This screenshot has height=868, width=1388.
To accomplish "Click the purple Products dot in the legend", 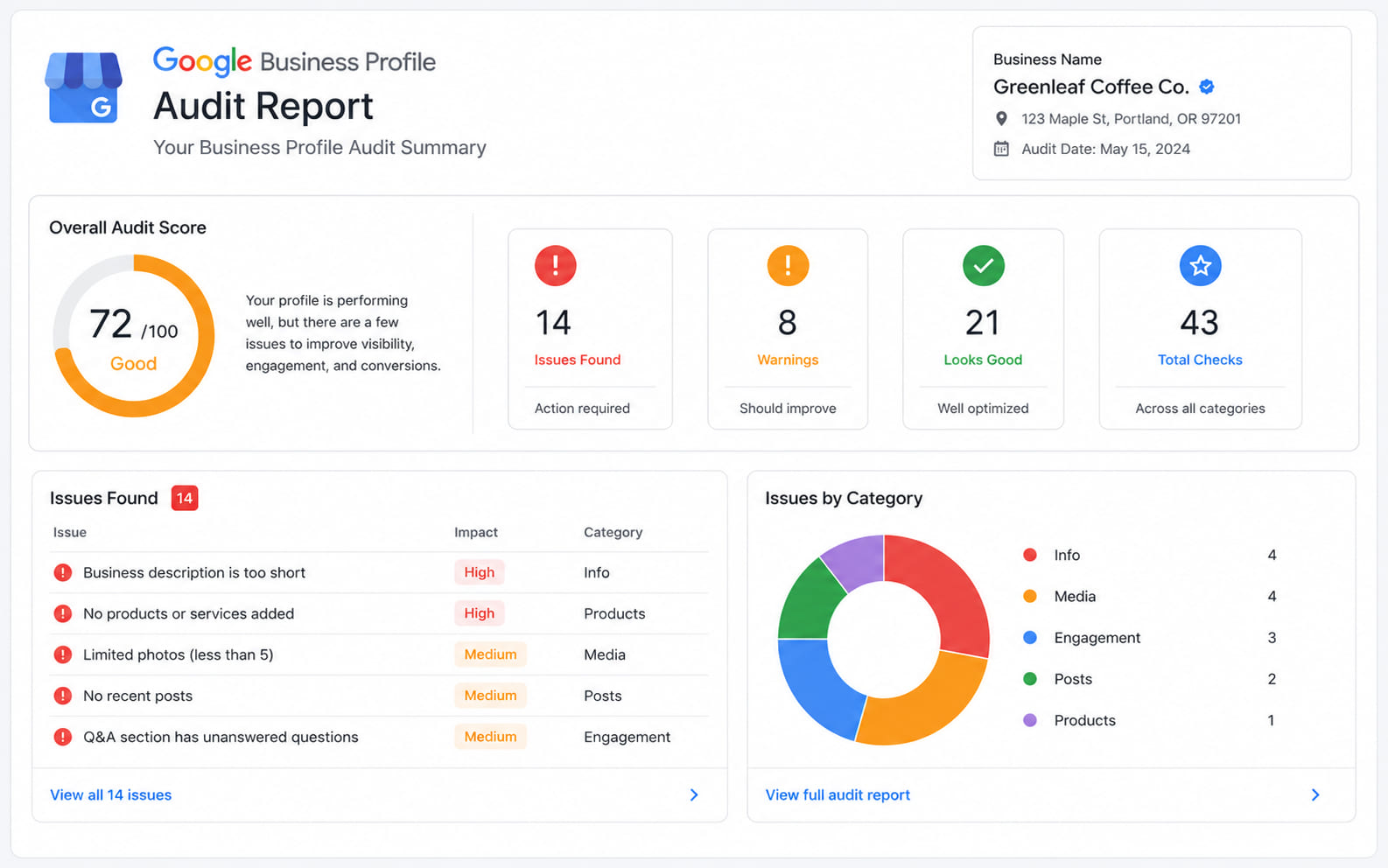I will [x=1030, y=720].
